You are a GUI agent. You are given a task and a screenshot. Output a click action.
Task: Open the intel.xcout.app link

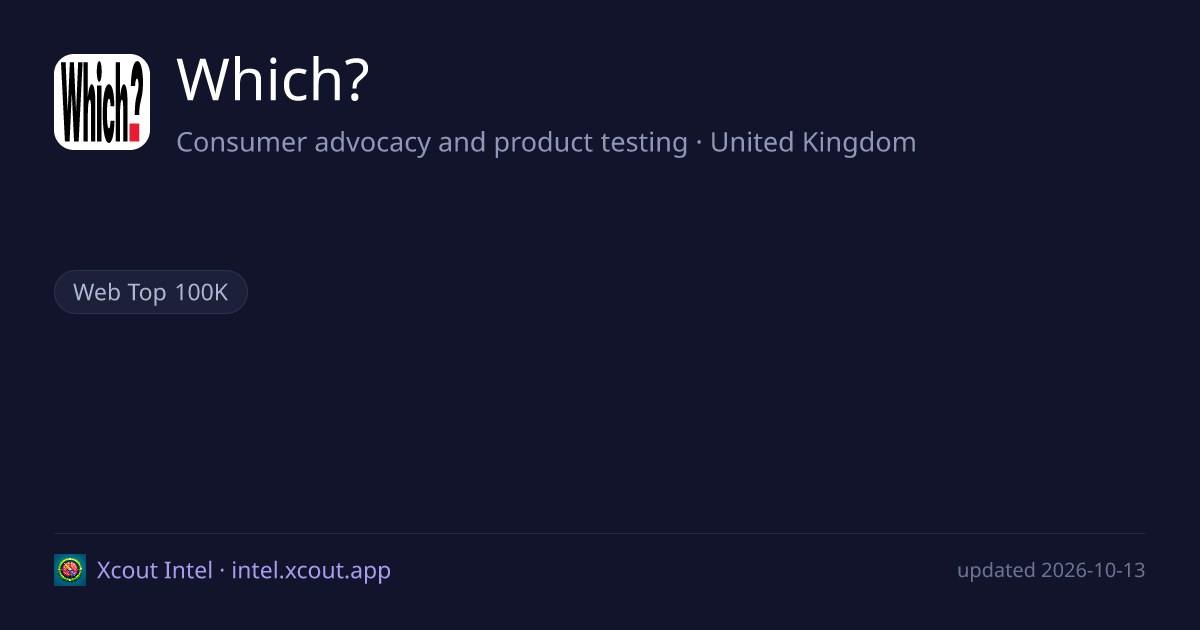pos(311,570)
